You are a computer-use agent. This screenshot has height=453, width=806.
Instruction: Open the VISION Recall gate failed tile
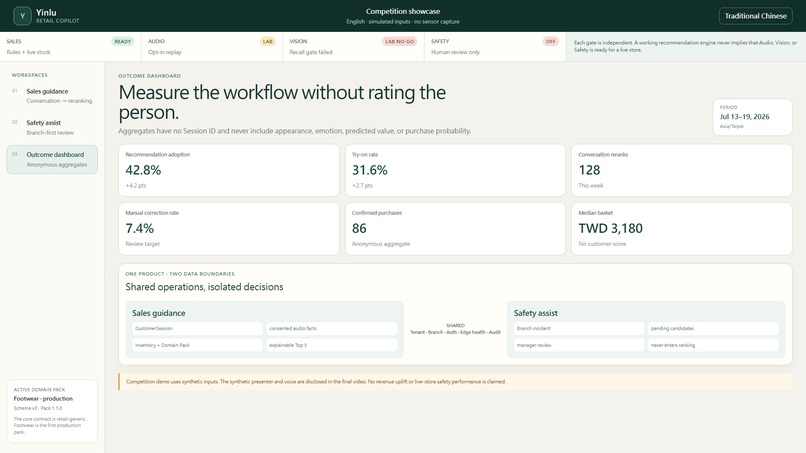pos(353,46)
